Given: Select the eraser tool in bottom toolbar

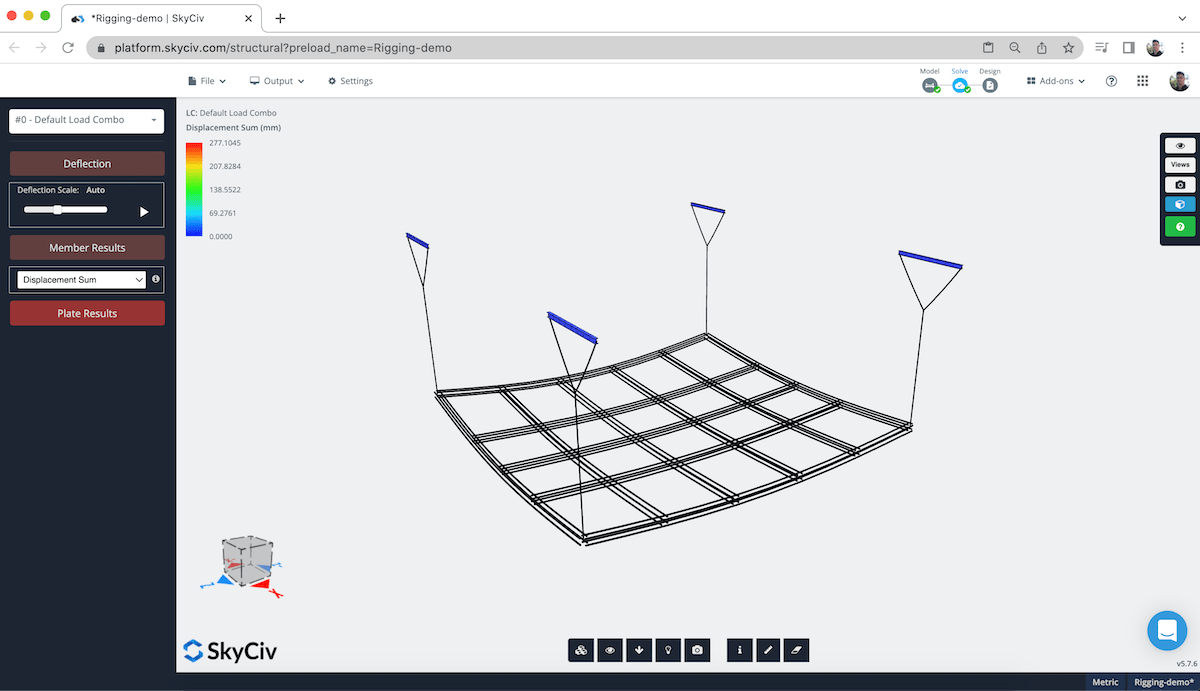Looking at the screenshot, I should tap(796, 650).
